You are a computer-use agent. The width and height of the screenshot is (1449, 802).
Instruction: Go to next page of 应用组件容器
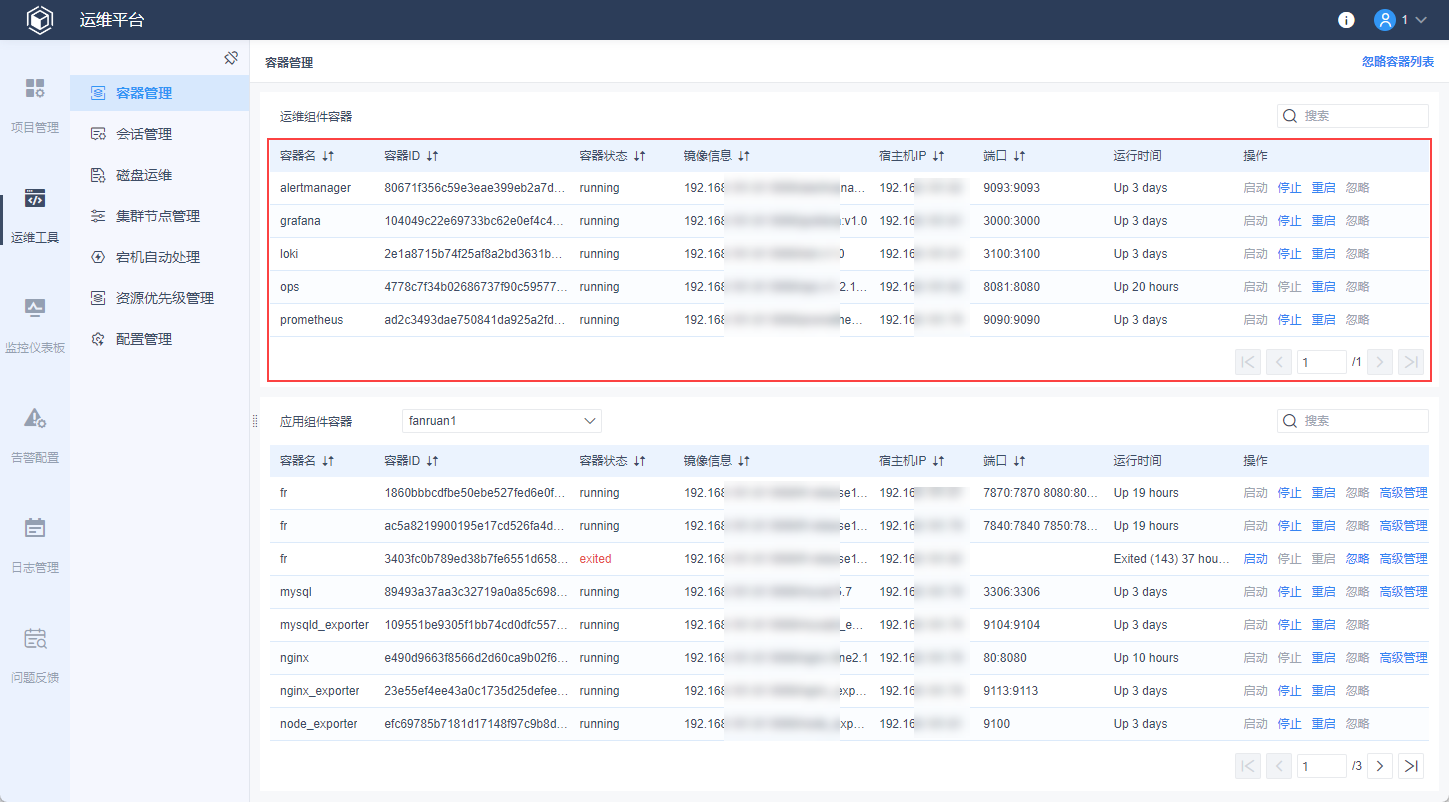pyautogui.click(x=1380, y=766)
